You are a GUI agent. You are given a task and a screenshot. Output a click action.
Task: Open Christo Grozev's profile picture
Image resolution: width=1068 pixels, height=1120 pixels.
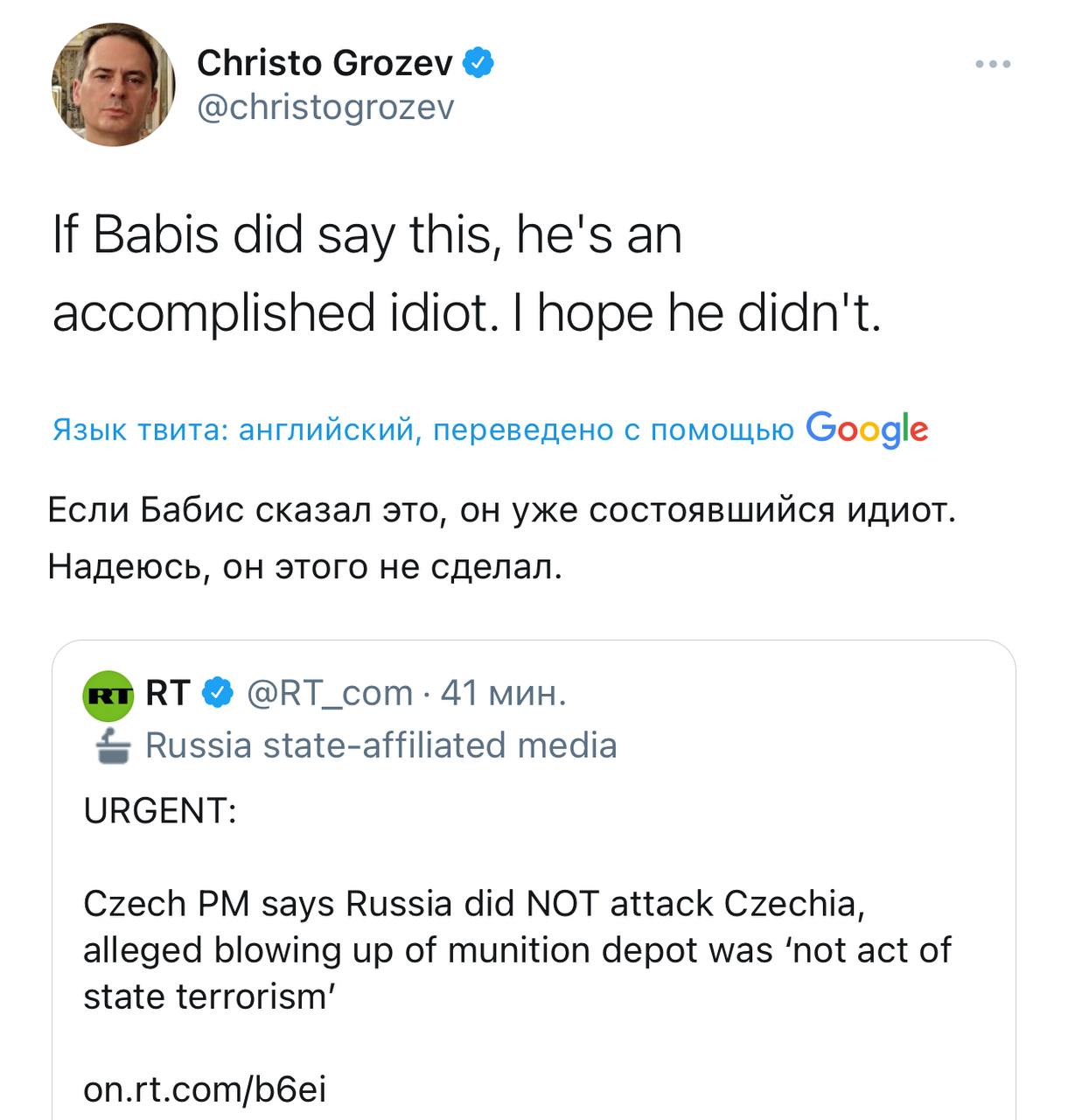114,84
